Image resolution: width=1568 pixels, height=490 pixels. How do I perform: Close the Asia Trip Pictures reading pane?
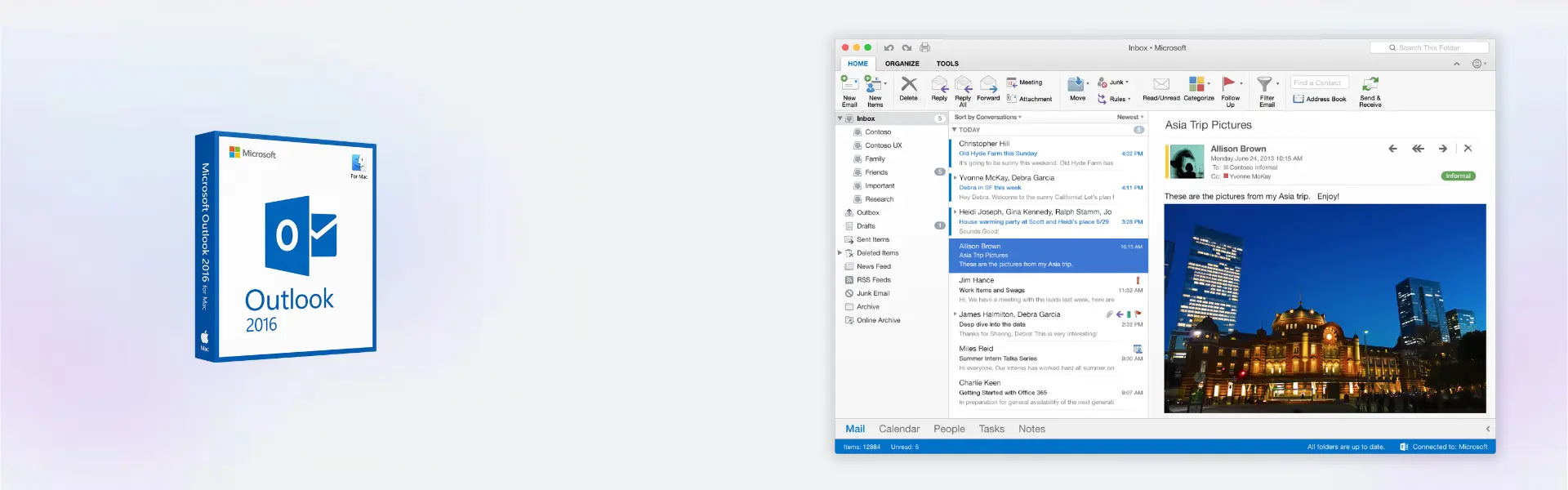pos(1468,148)
